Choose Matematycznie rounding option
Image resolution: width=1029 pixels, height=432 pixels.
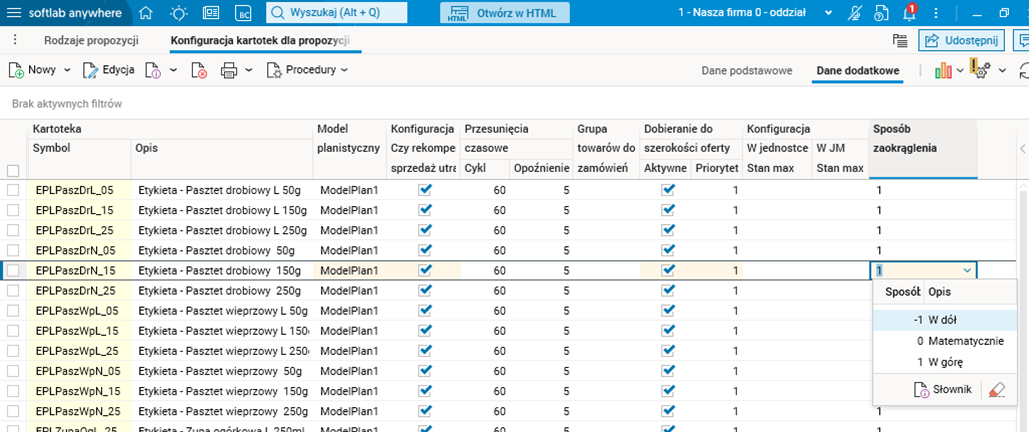tap(944, 341)
